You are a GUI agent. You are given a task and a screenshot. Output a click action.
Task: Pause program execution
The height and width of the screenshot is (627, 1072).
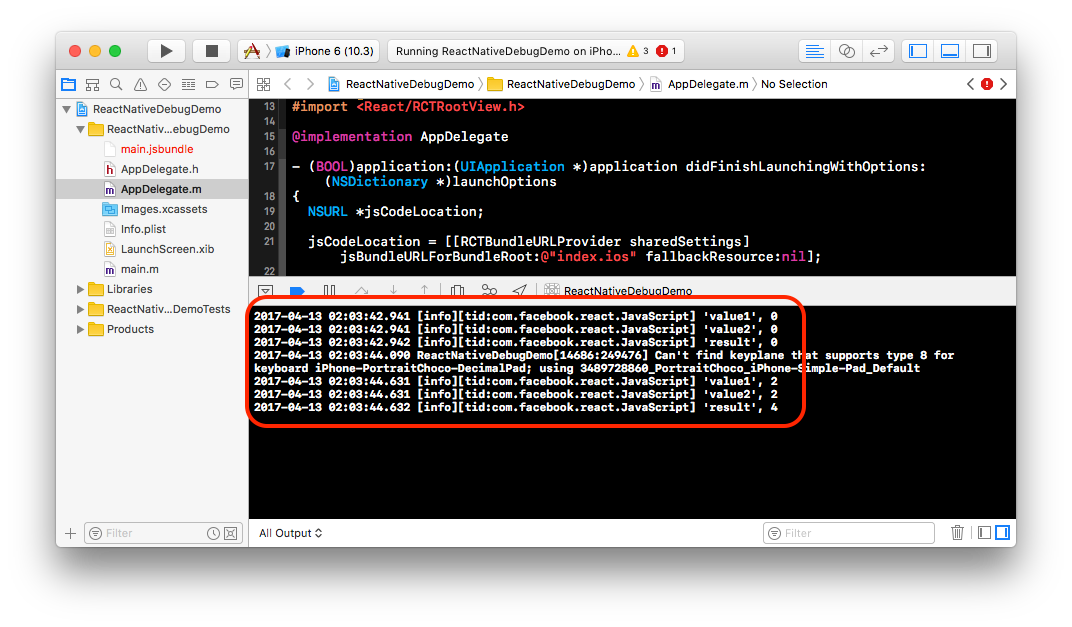[330, 291]
